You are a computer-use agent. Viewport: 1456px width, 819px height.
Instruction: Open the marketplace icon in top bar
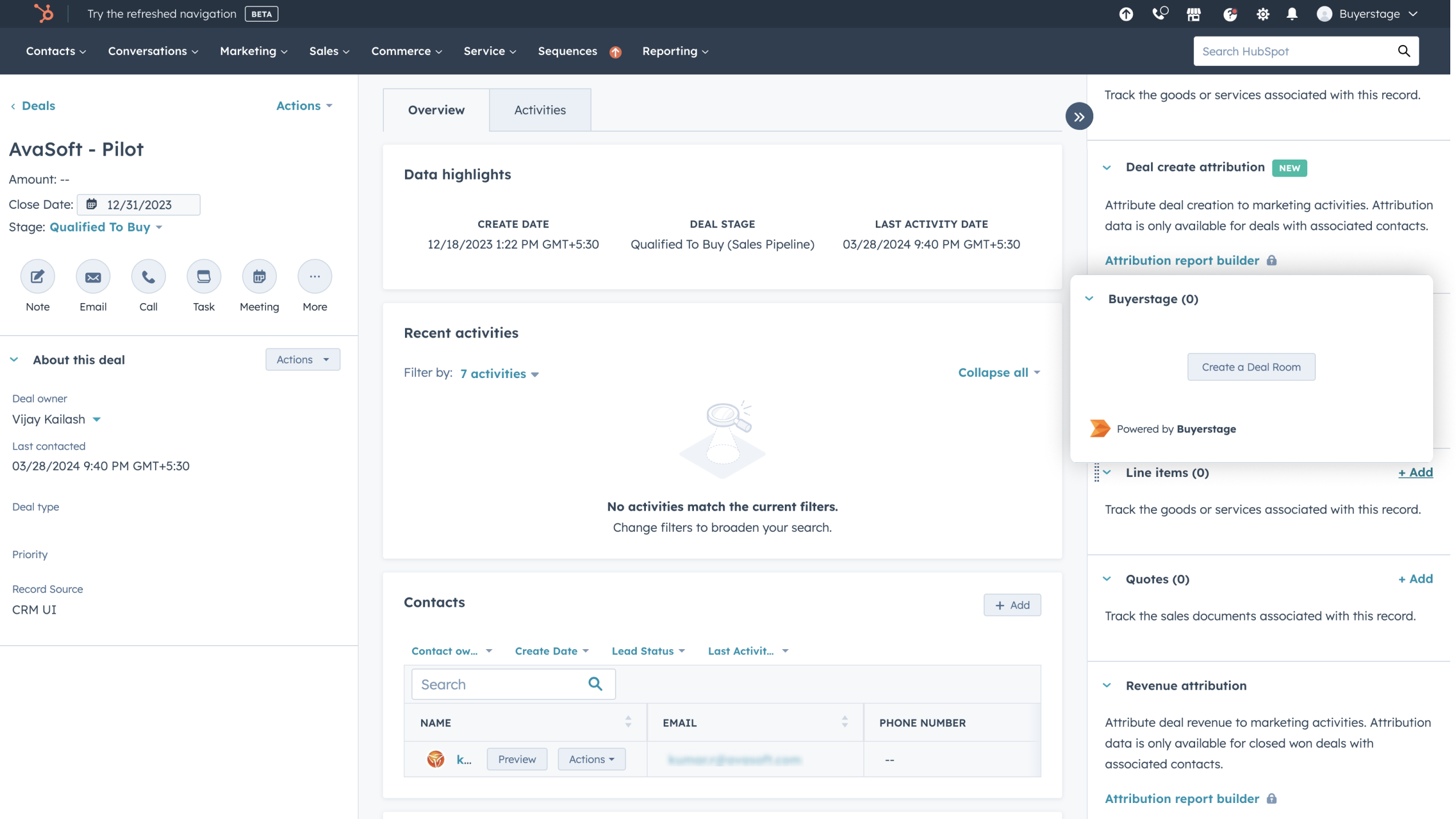tap(1193, 14)
